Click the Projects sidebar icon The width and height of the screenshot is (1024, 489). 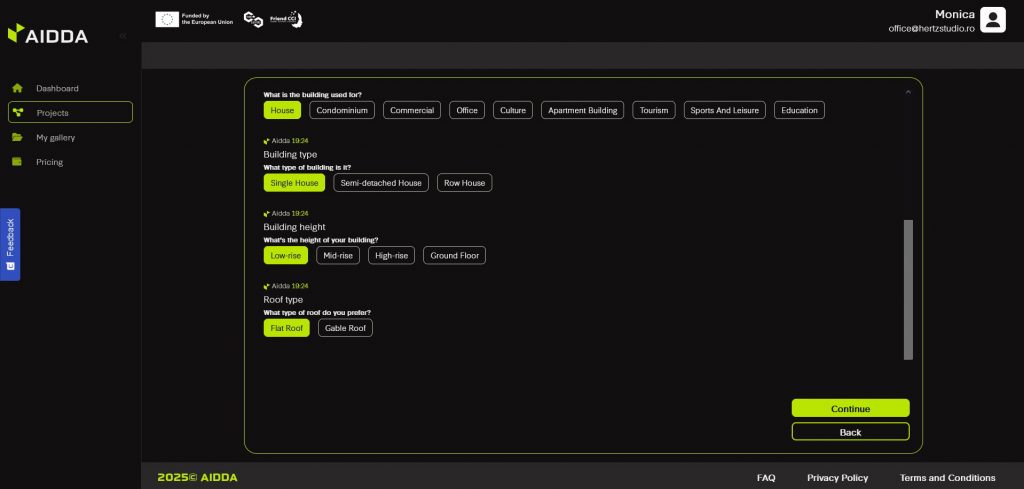coord(17,113)
